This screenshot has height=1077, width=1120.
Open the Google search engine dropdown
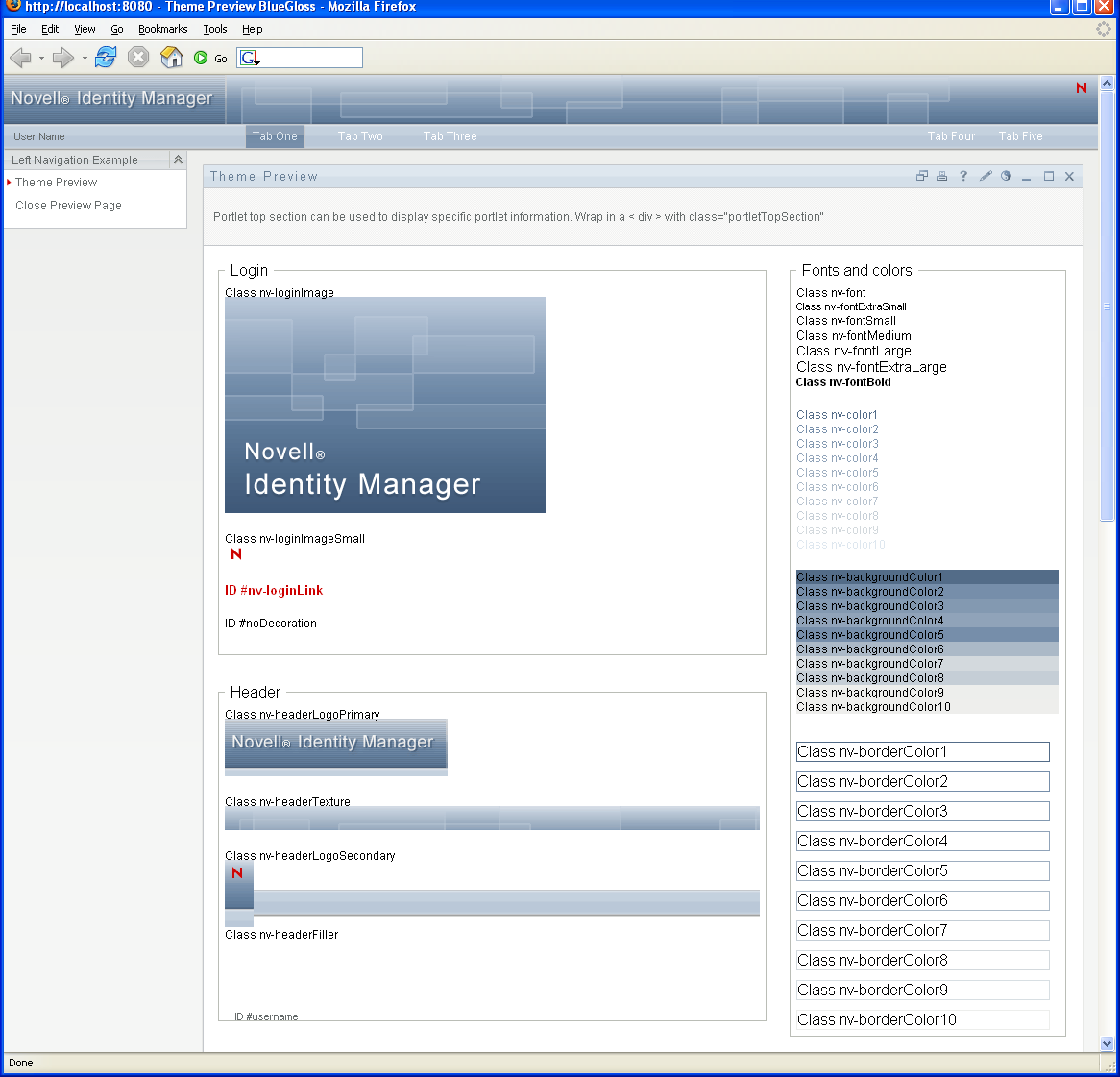click(x=249, y=58)
